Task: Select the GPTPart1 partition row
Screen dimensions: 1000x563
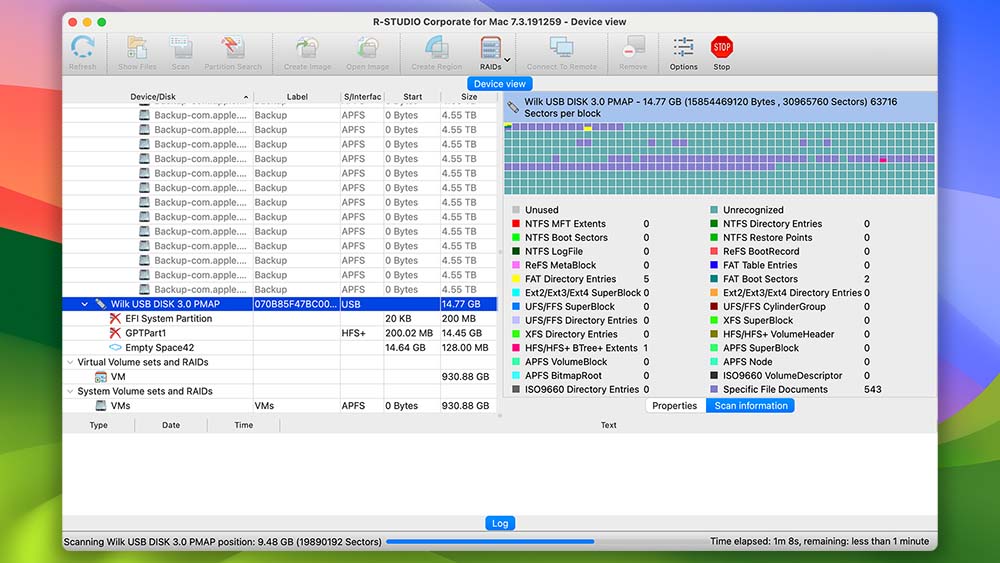Action: pyautogui.click(x=279, y=333)
